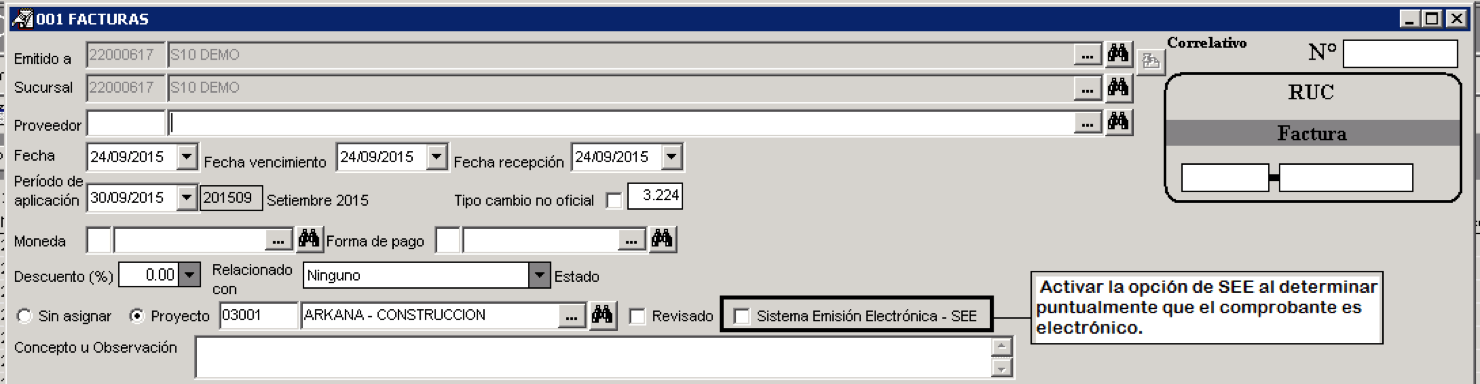Click the 001 FACTURAS window title icon
The image size is (1480, 384).
point(22,18)
